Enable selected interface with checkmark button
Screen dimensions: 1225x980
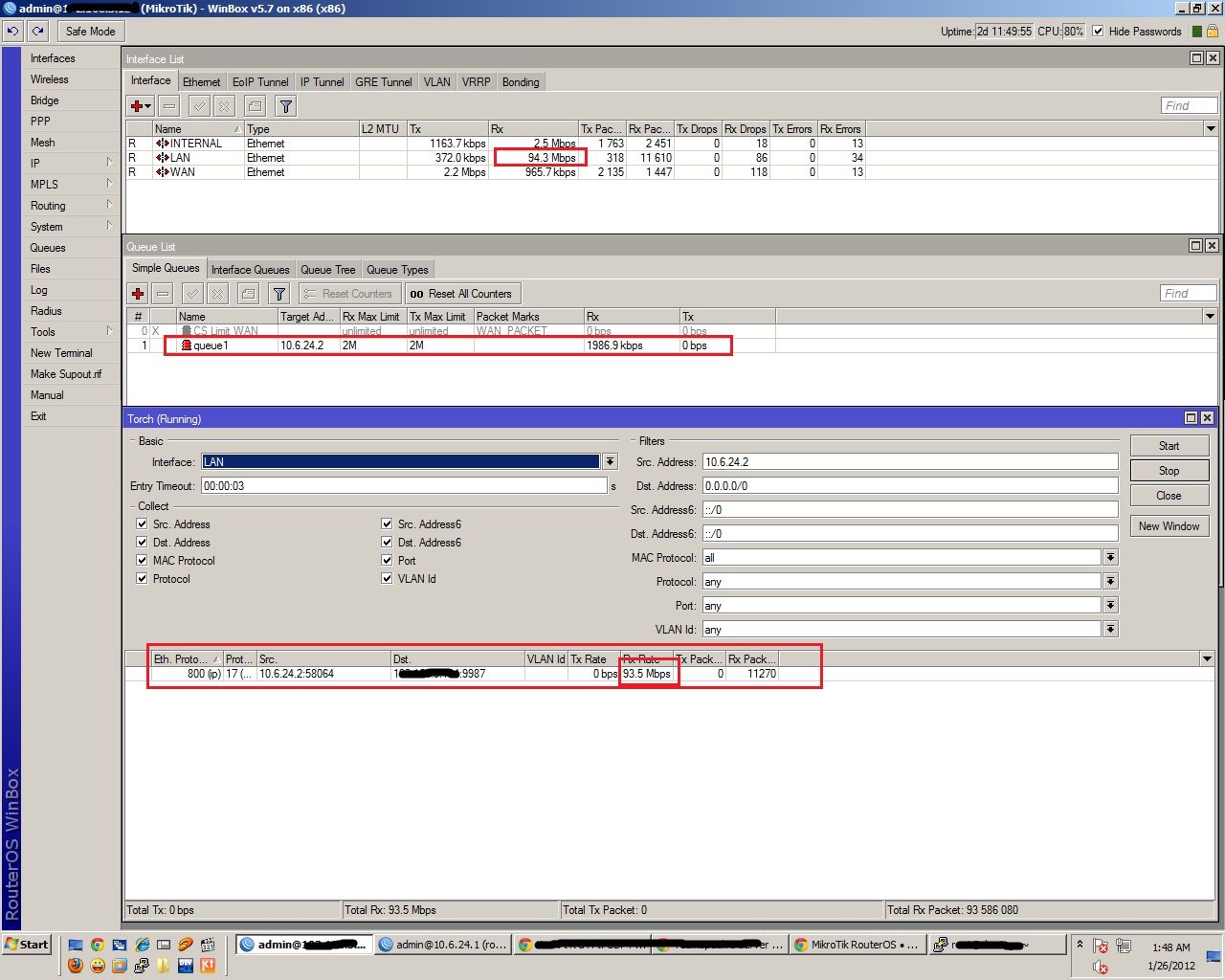pos(199,106)
